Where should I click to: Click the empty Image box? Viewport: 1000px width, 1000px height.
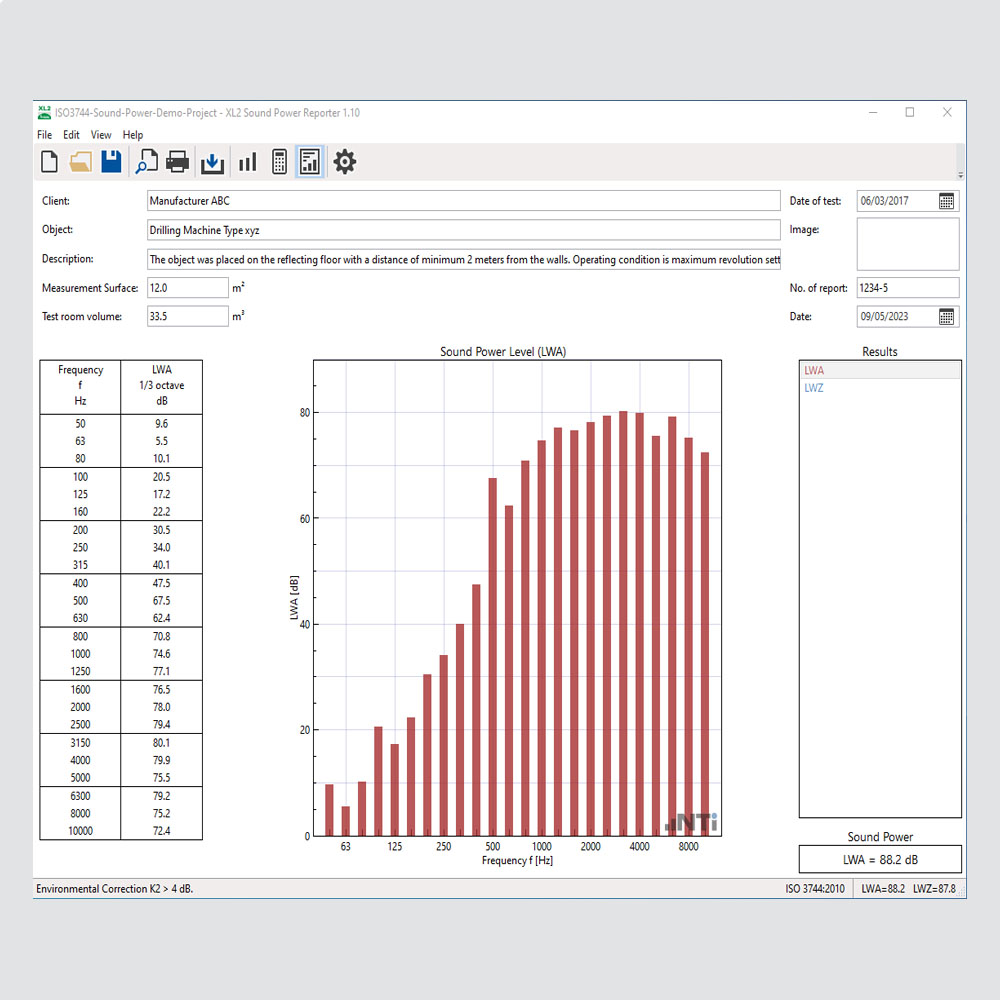coord(908,244)
